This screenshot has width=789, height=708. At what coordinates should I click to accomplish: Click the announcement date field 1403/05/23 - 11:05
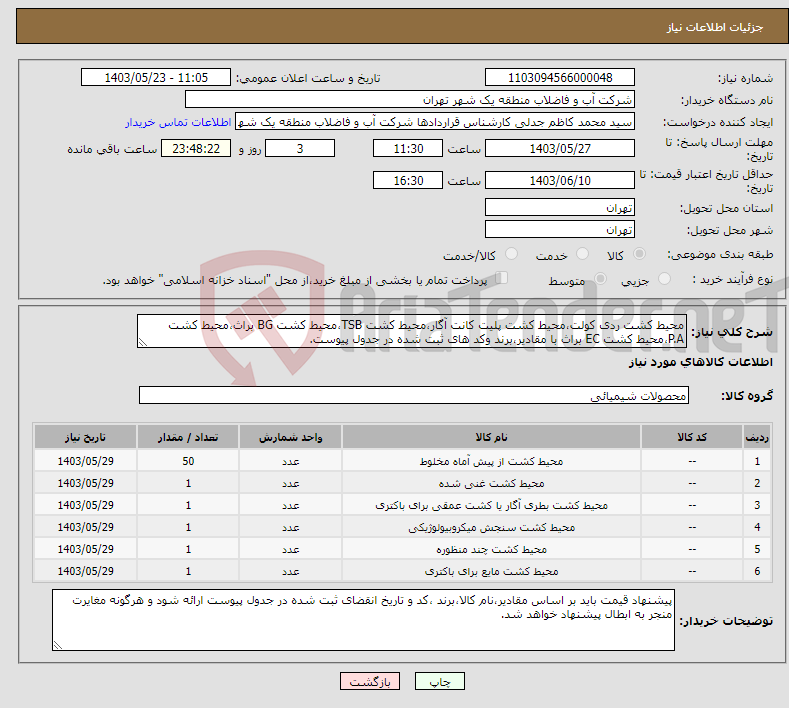pyautogui.click(x=155, y=77)
